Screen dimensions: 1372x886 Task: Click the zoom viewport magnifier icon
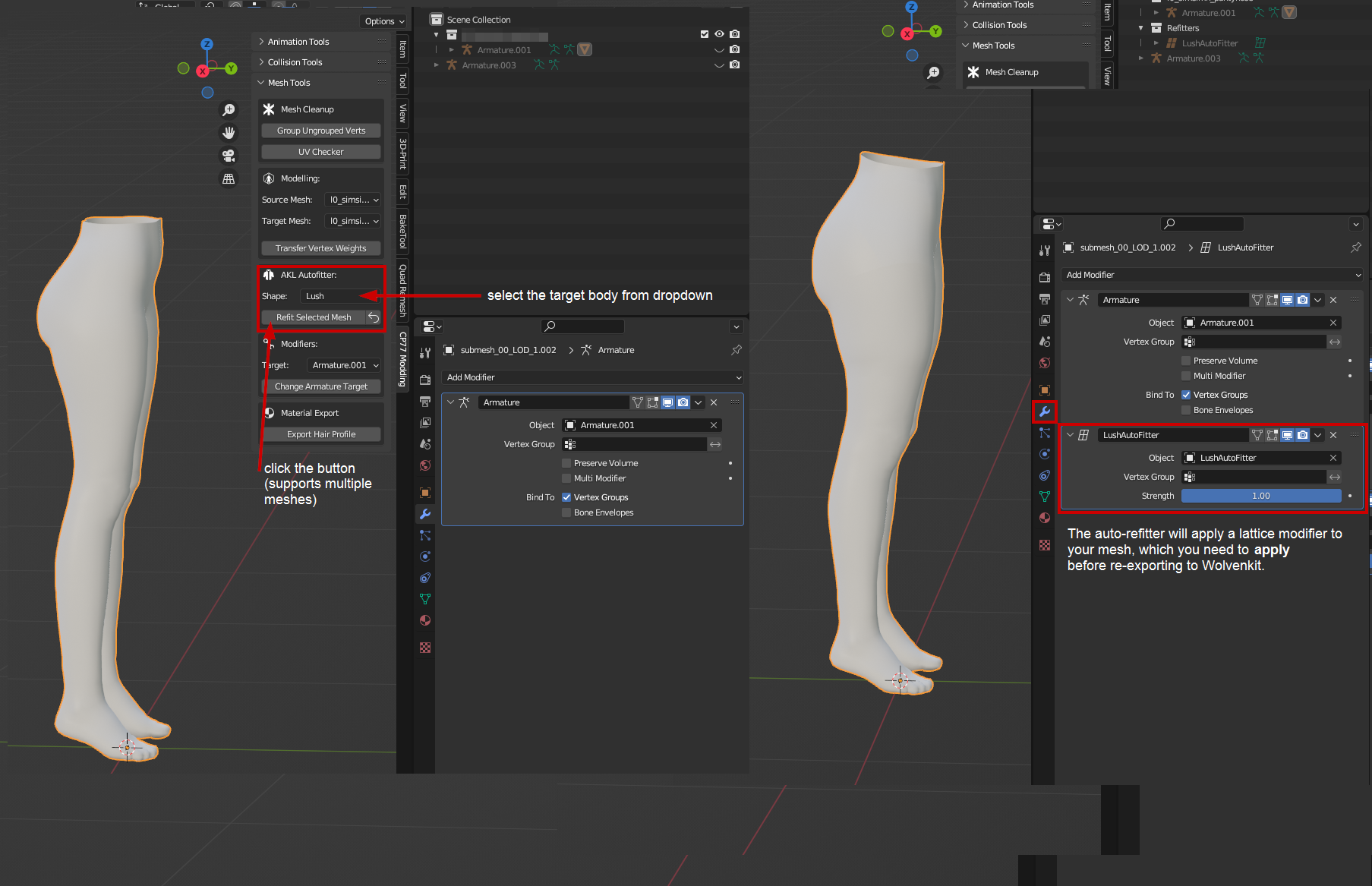(x=229, y=110)
